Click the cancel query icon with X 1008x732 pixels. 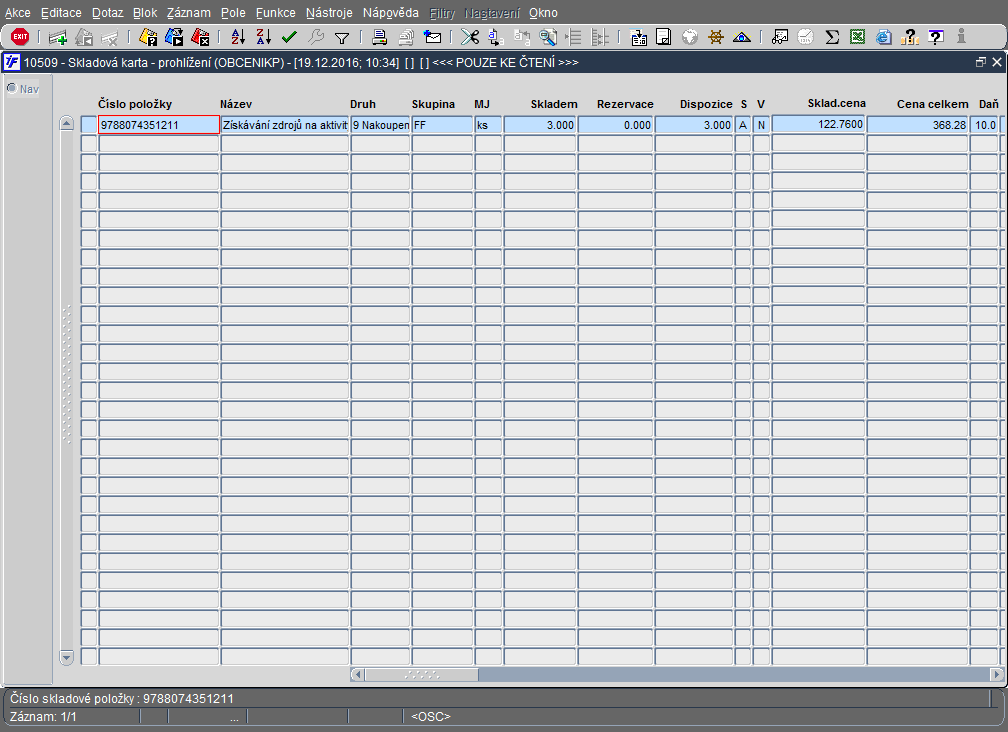201,37
